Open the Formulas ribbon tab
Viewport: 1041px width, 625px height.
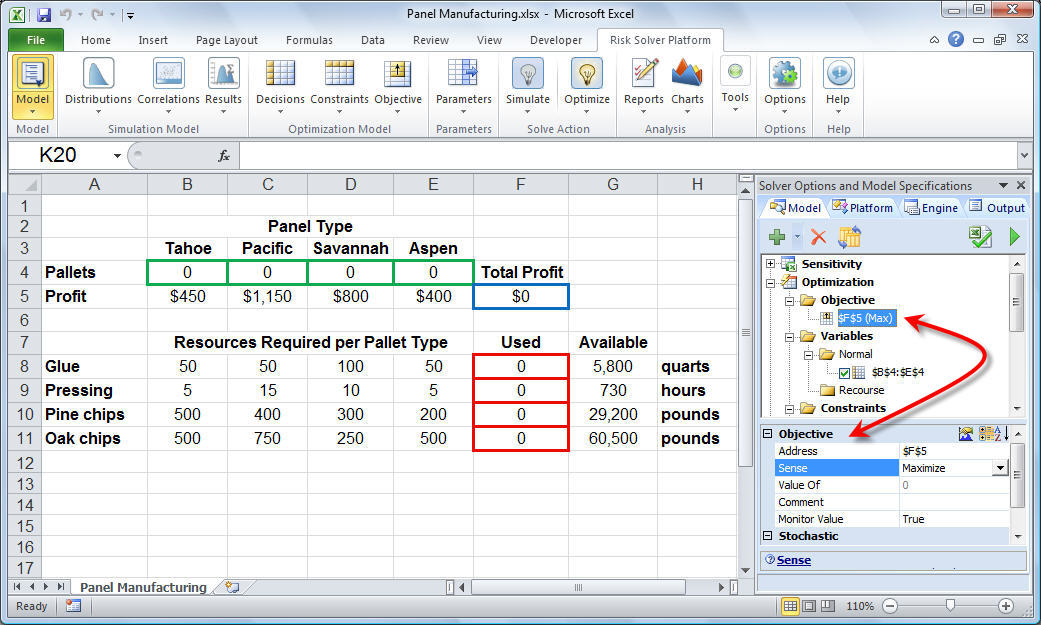click(x=309, y=40)
